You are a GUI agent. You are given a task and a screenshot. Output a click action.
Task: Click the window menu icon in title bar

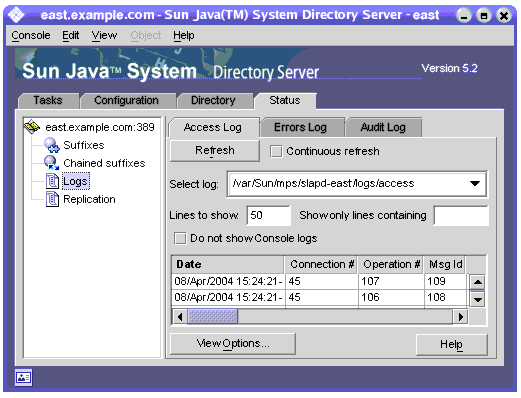click(x=15, y=15)
